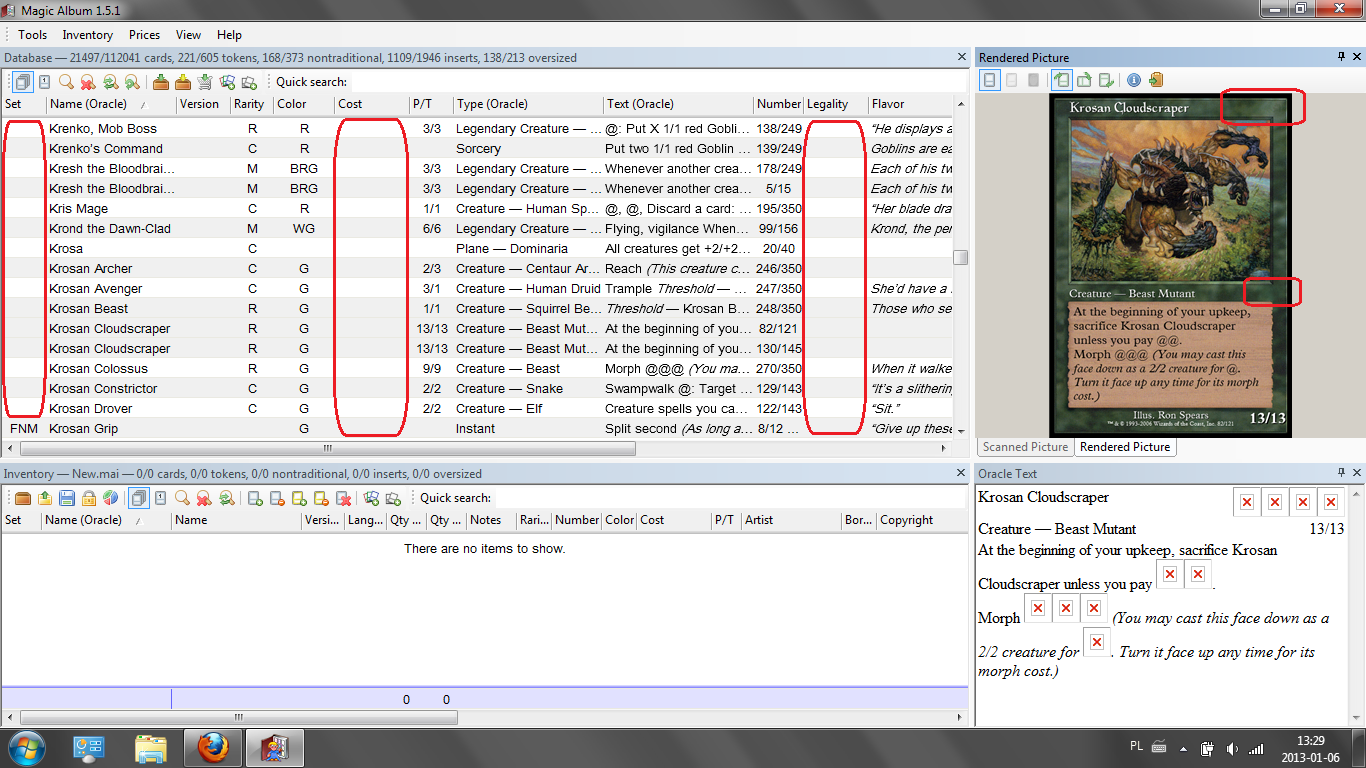1366x768 pixels.
Task: Select the Krosan Colossus row
Action: tap(98, 369)
